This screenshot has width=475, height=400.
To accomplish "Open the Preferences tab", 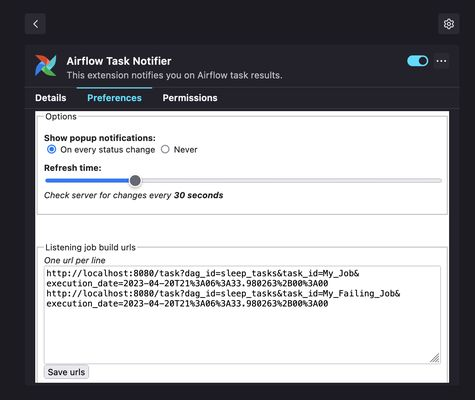I will coord(114,98).
